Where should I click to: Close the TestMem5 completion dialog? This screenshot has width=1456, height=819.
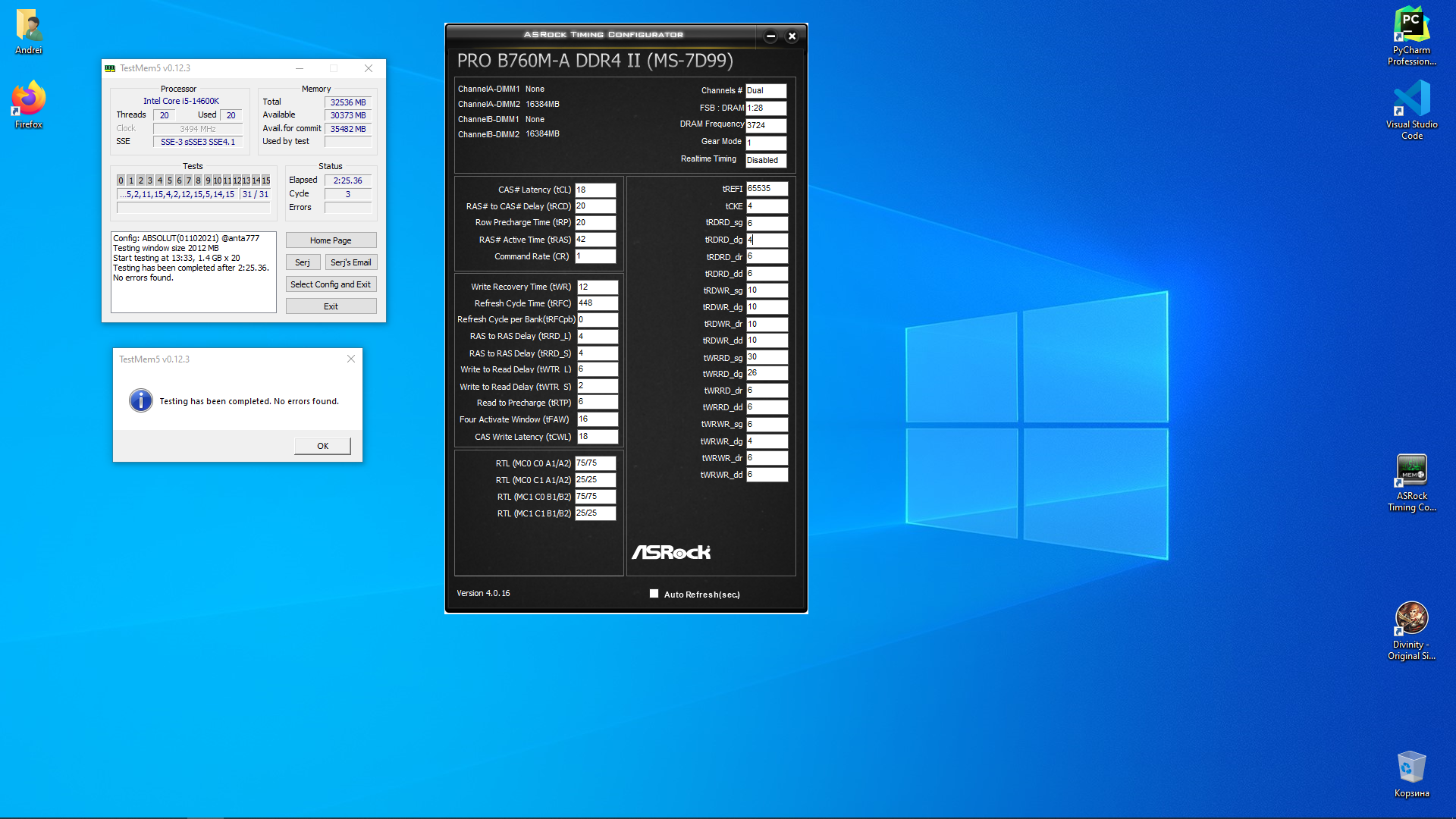coord(351,359)
